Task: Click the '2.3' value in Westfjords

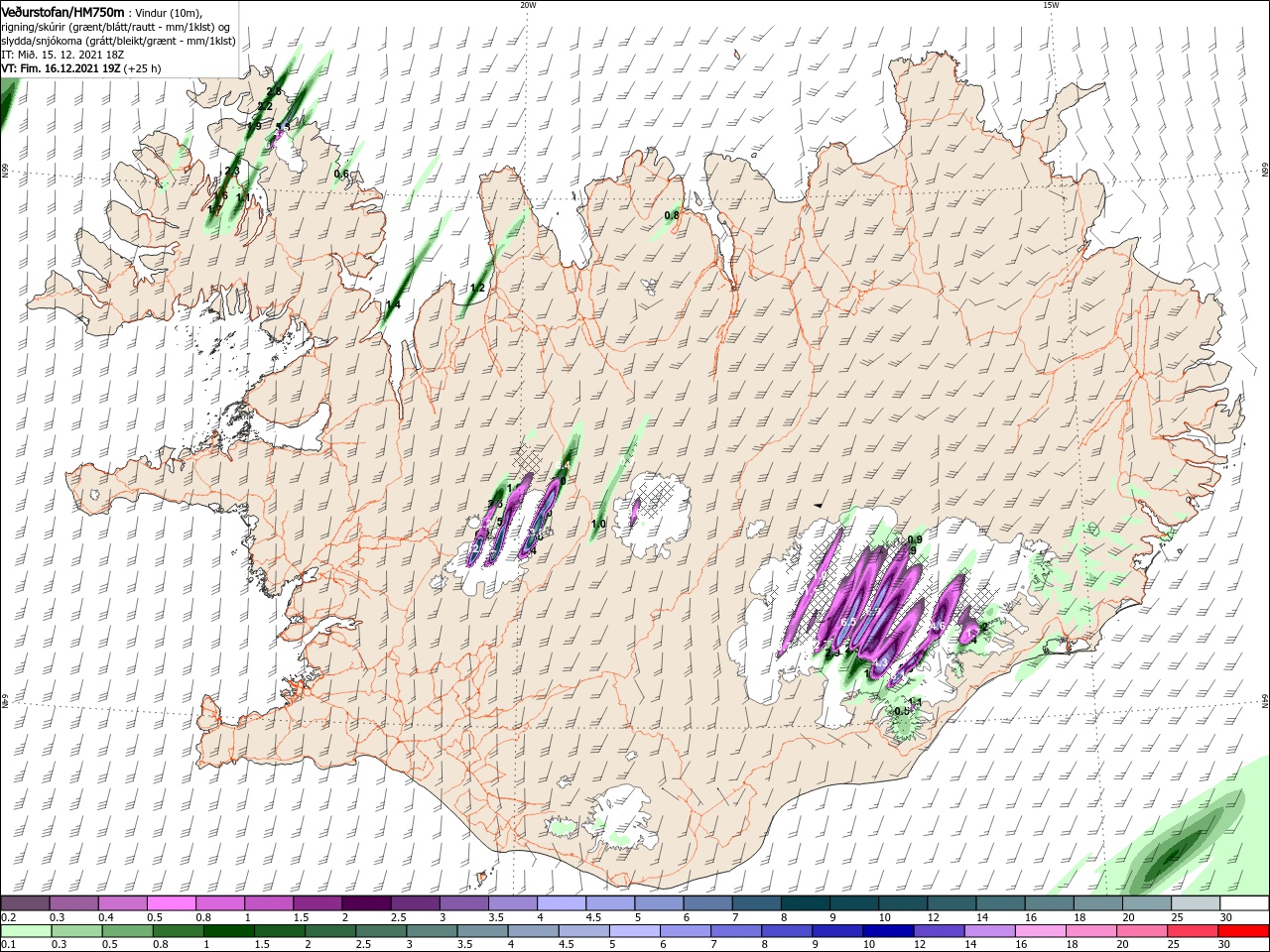Action: tap(232, 171)
